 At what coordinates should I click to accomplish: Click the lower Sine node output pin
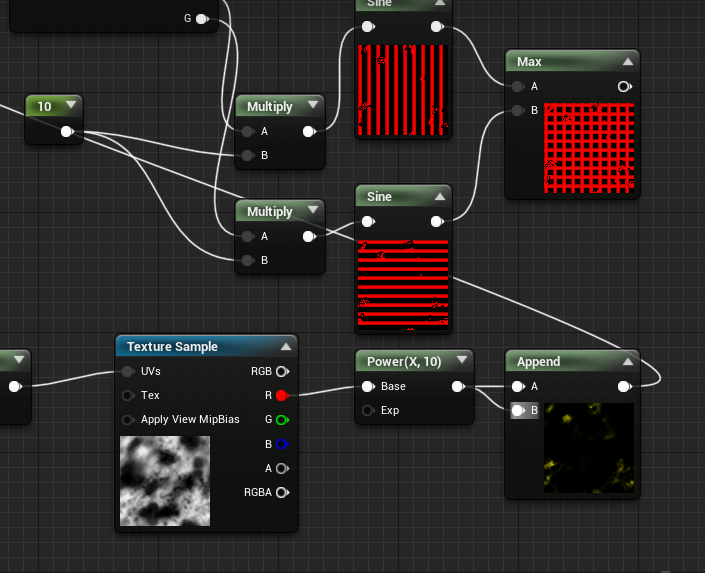[437, 221]
